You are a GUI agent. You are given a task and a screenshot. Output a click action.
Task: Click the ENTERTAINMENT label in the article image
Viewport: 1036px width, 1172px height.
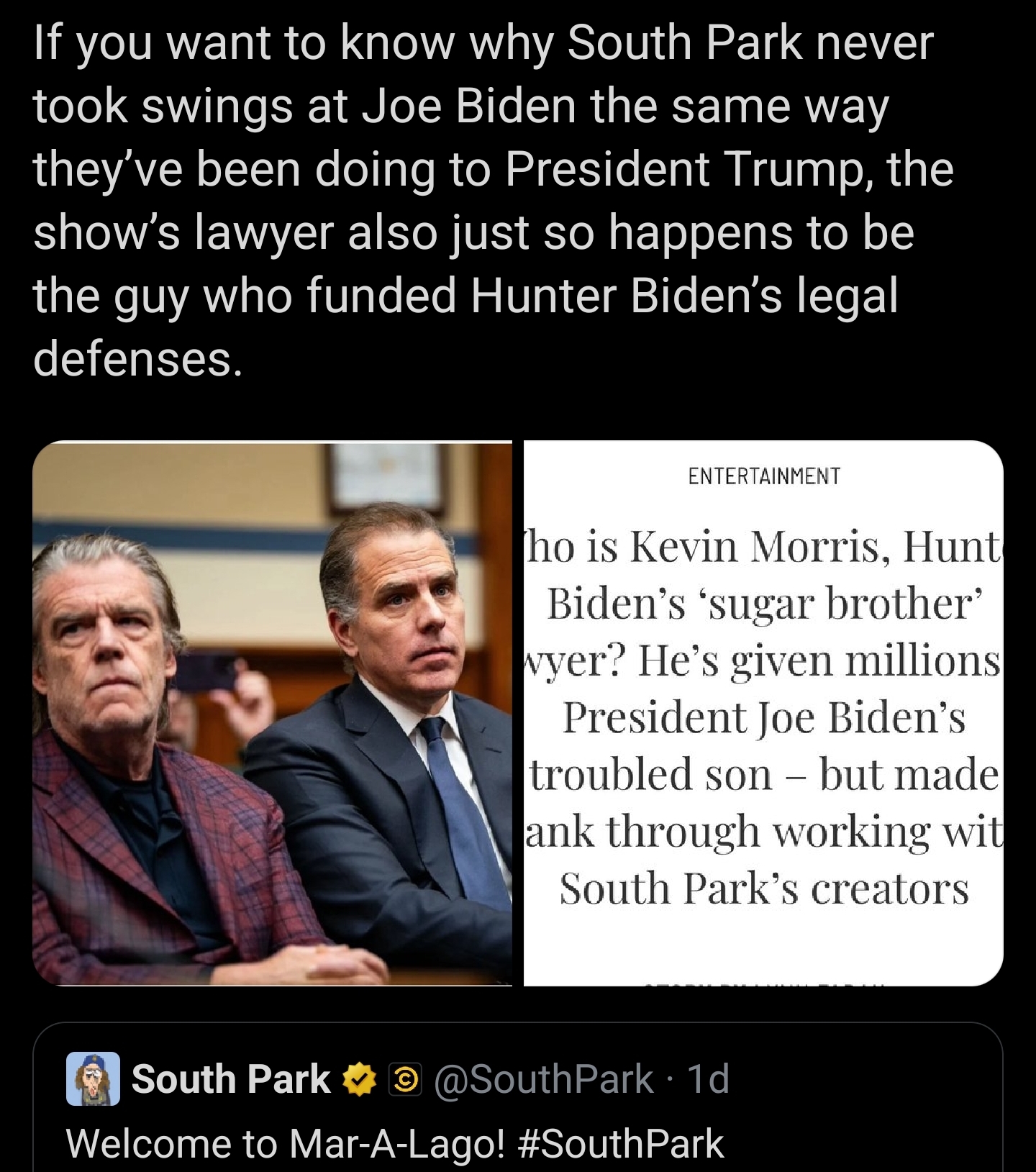point(764,476)
